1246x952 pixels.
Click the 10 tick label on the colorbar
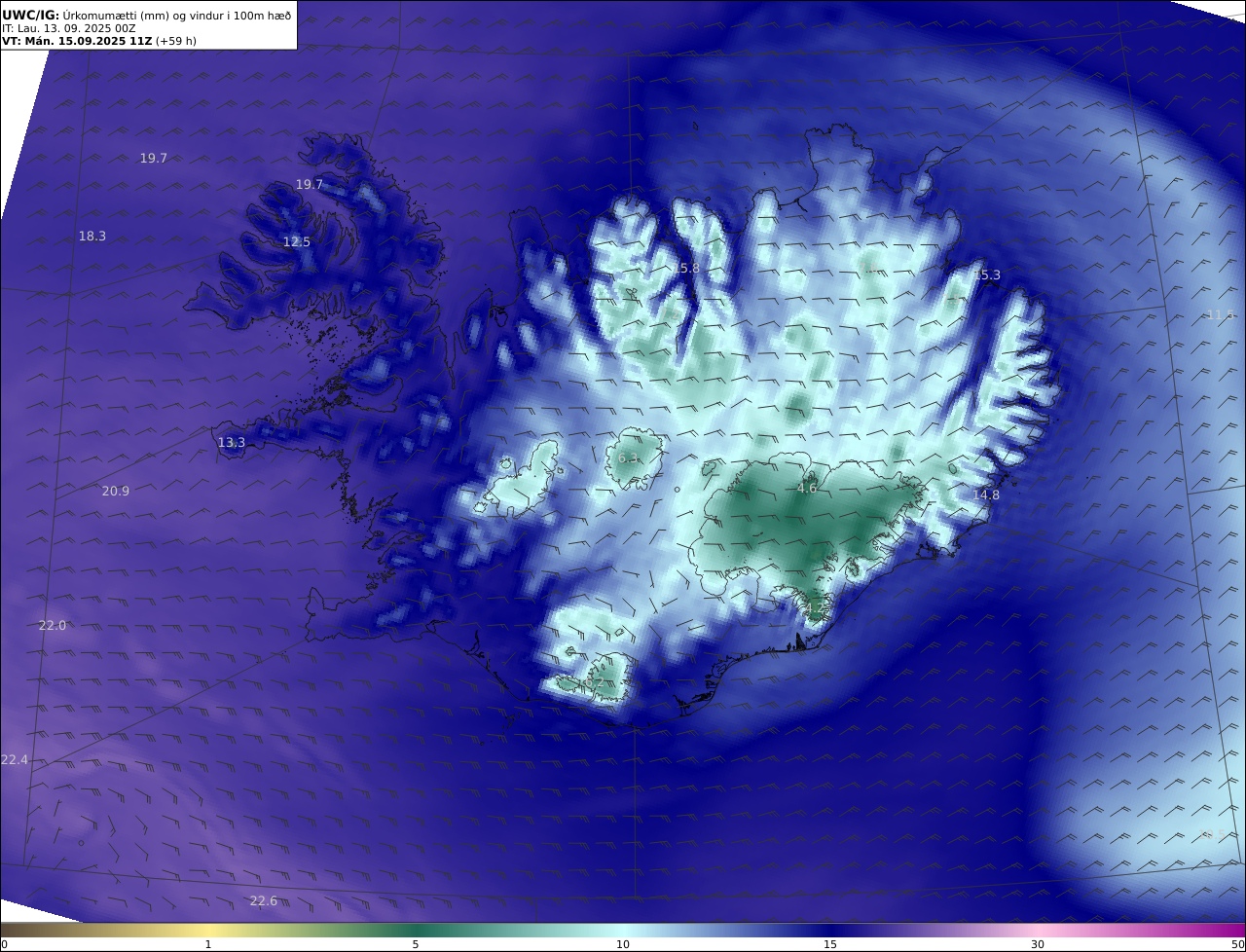pos(623,944)
